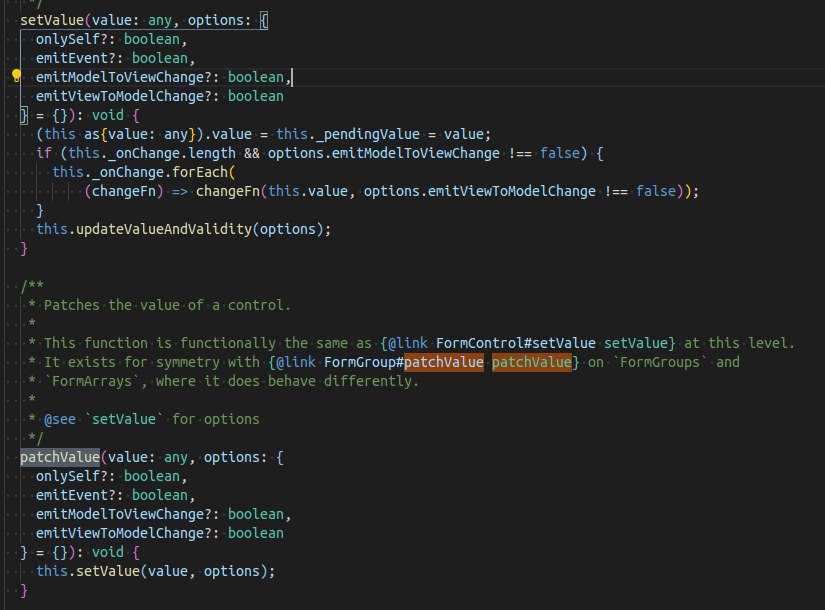Screen dimensions: 825x610
Task: Click the word behave in the comment
Action: [292, 381]
